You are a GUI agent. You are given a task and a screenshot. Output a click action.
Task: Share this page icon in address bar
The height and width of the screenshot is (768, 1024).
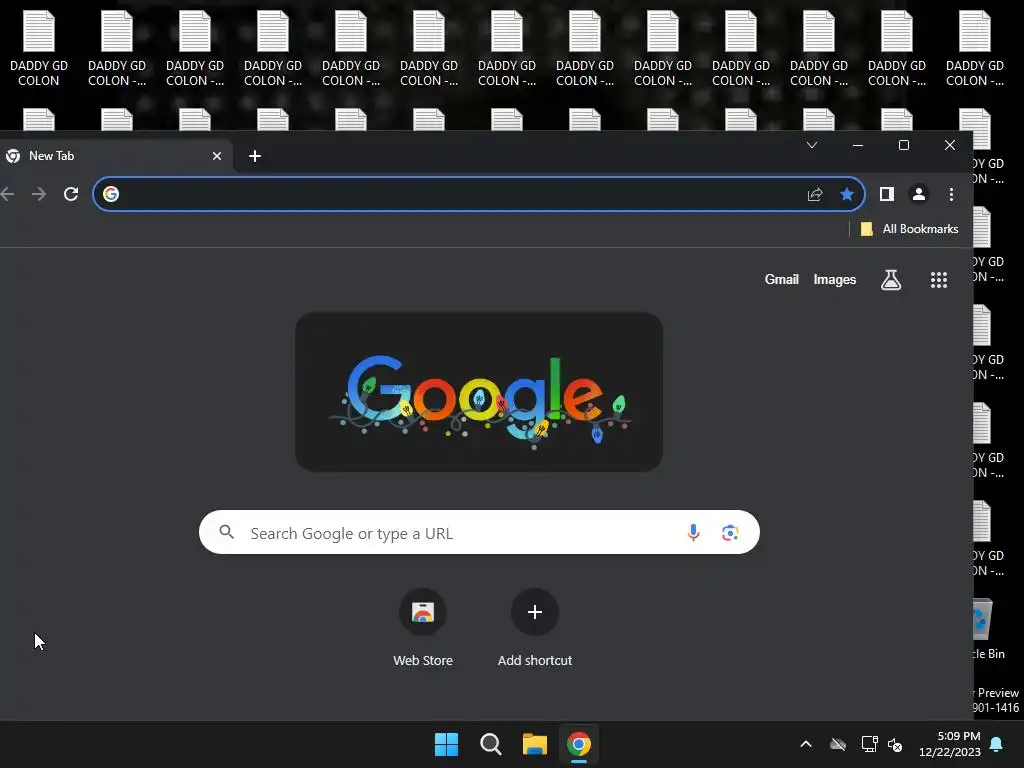[814, 194]
